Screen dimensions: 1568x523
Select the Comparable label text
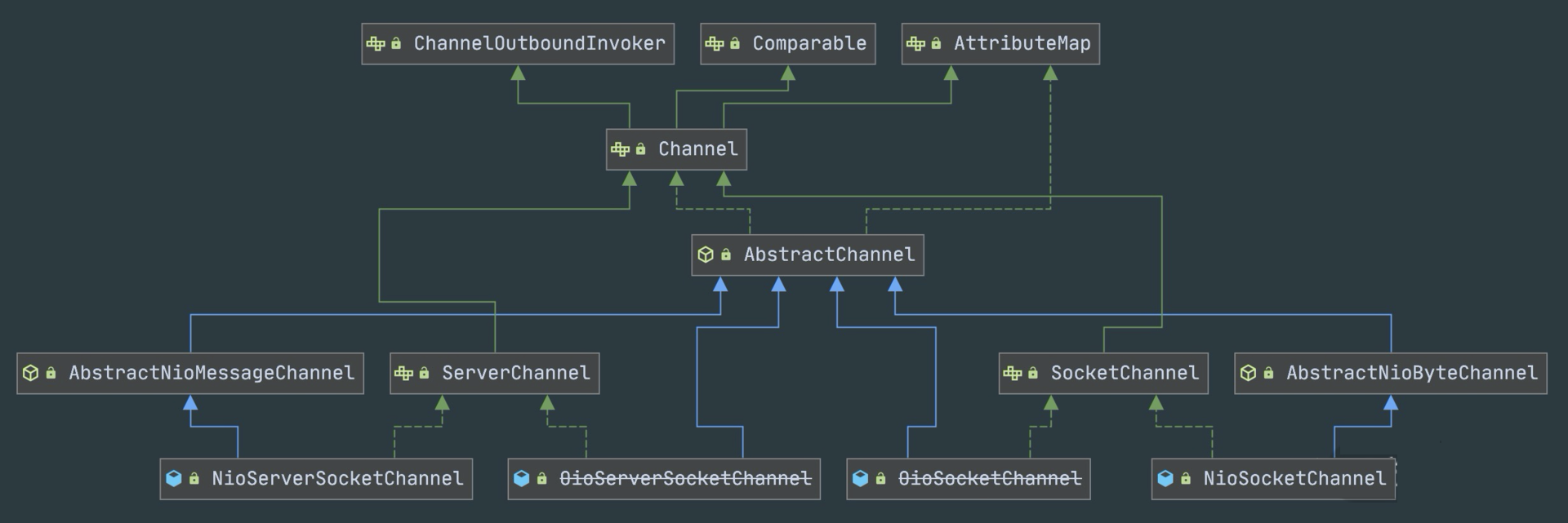[x=809, y=44]
